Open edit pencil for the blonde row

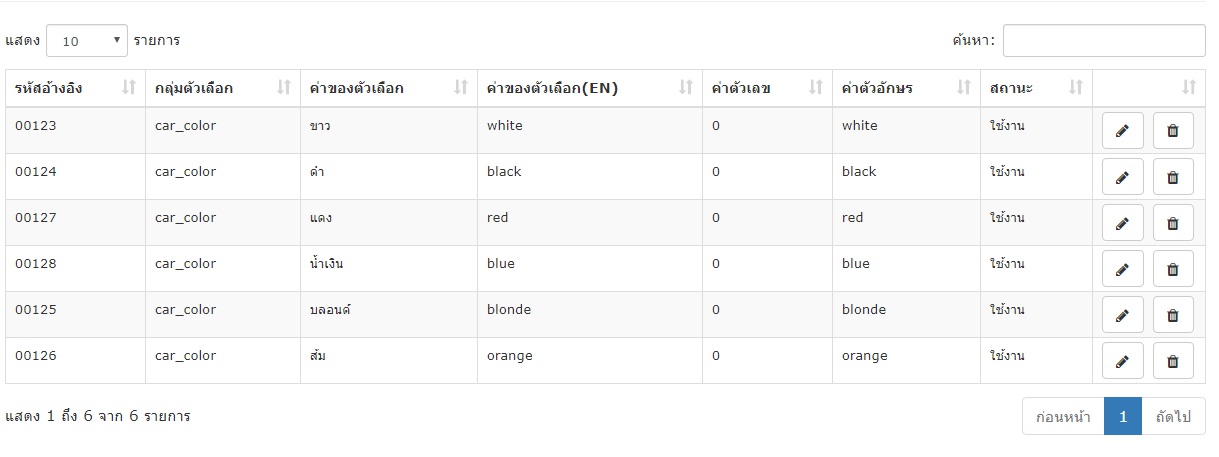click(1122, 315)
